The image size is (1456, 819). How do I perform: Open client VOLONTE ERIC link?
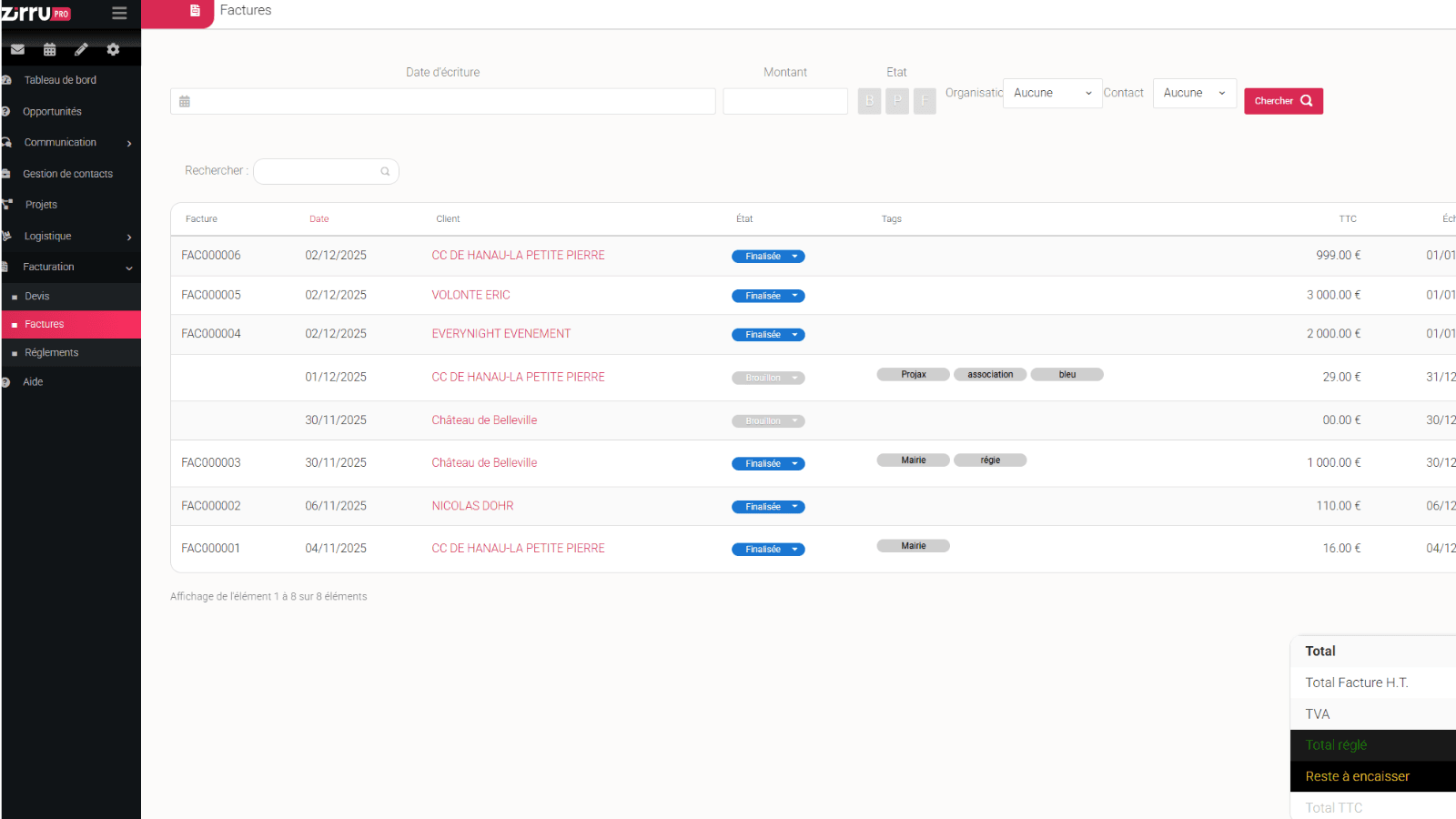click(x=470, y=294)
